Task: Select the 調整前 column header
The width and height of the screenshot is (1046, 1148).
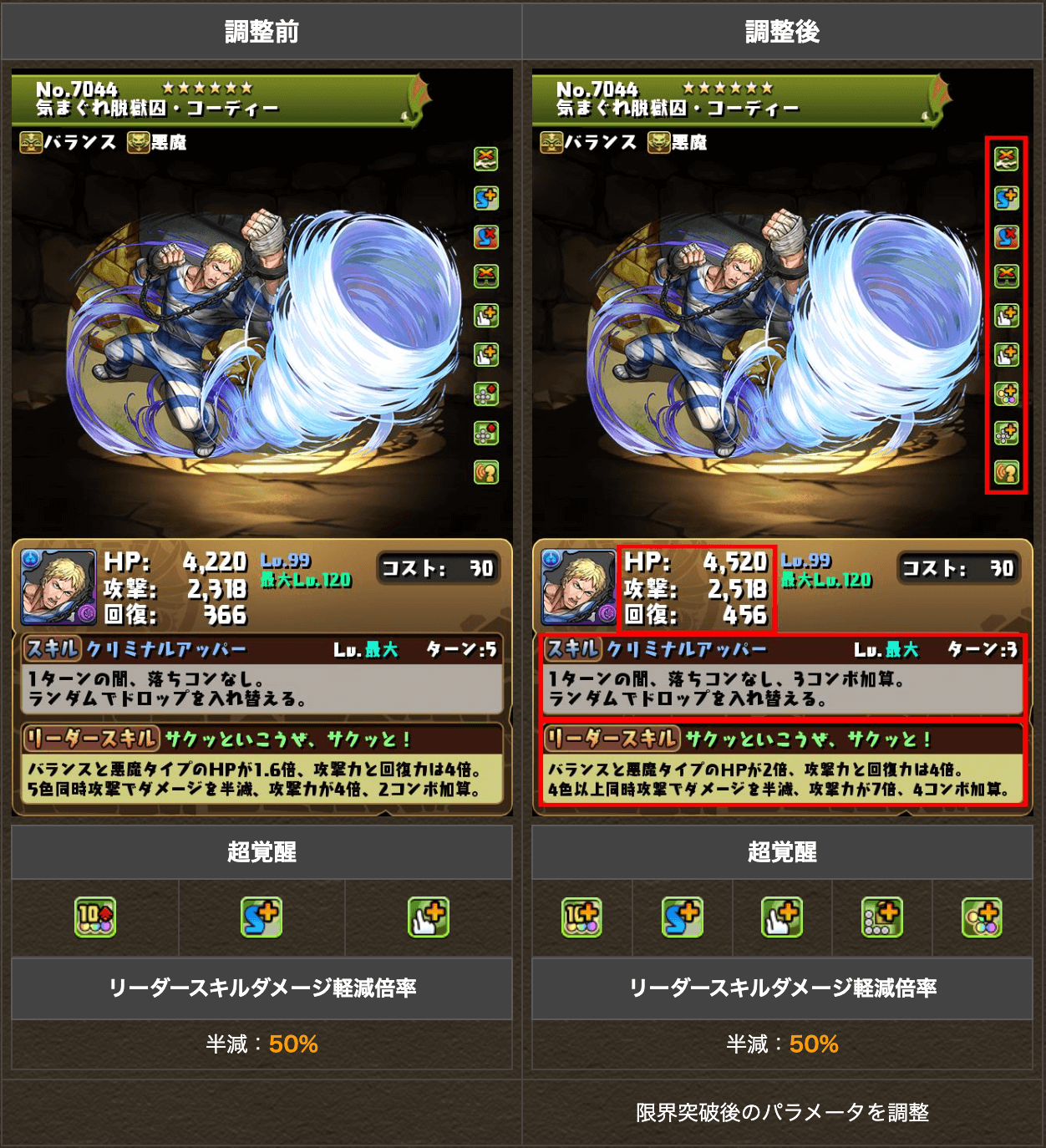Action: point(261,32)
